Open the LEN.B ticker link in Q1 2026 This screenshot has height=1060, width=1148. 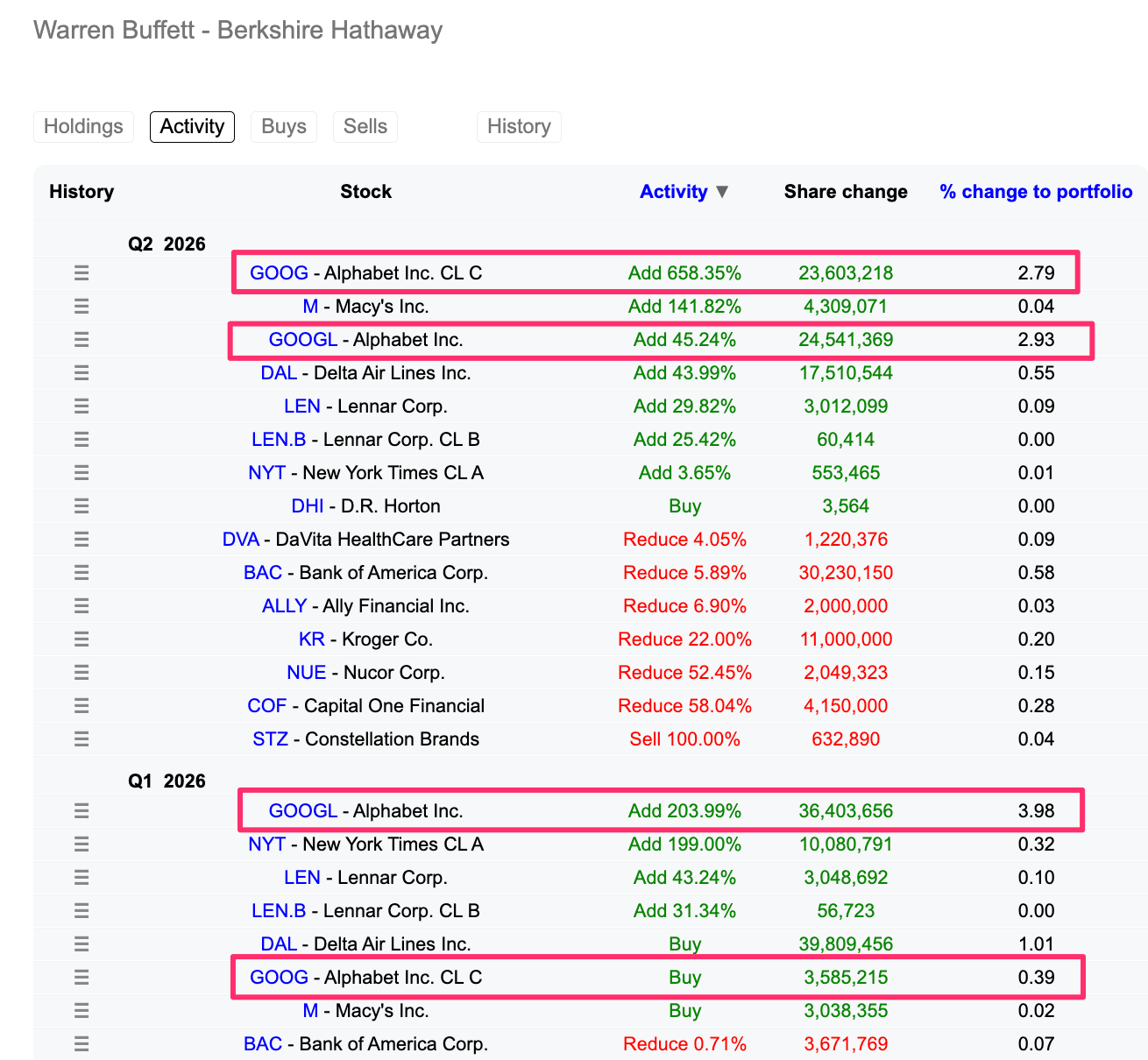pyautogui.click(x=279, y=911)
